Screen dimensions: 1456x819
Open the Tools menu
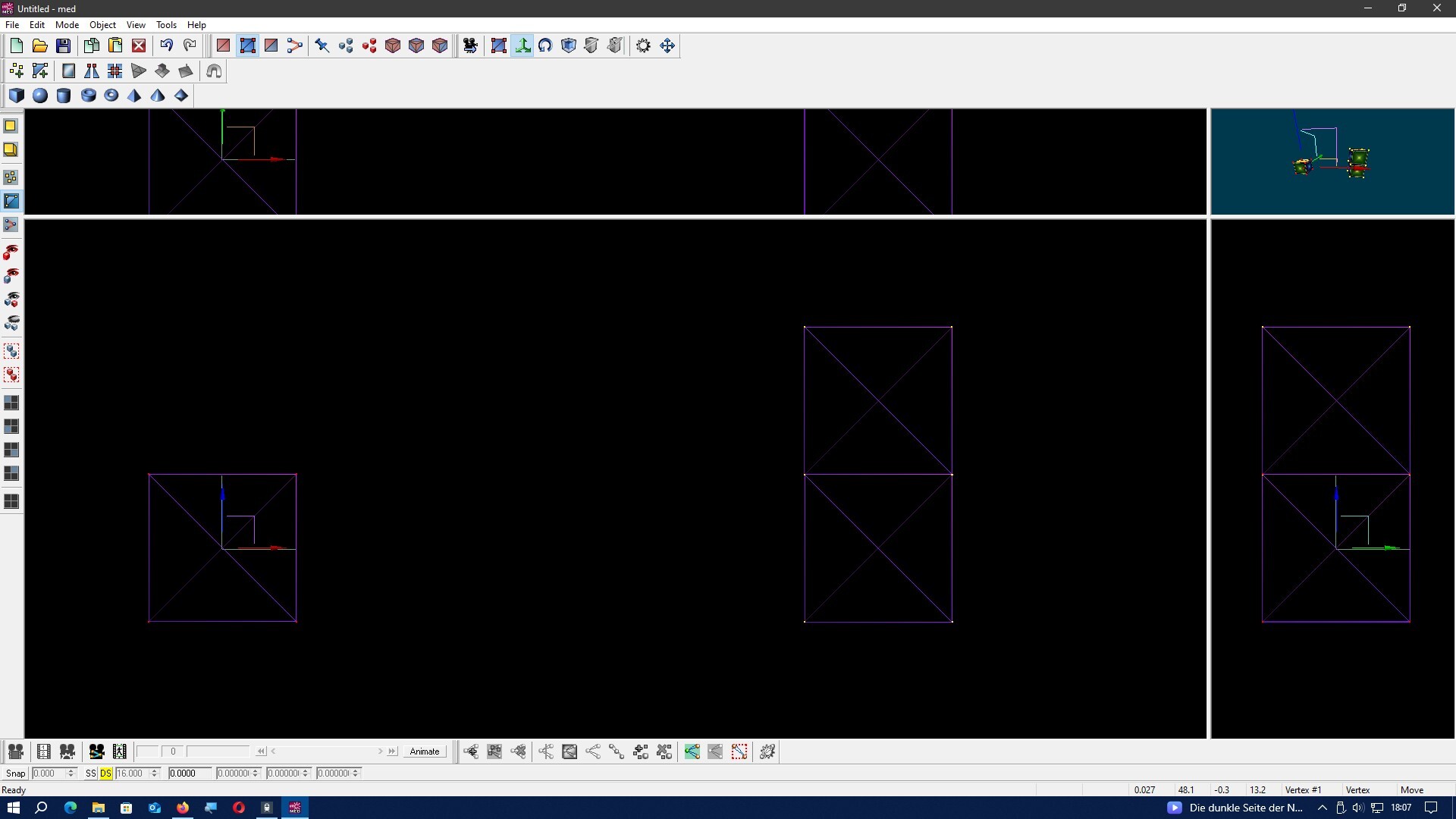pyautogui.click(x=166, y=25)
